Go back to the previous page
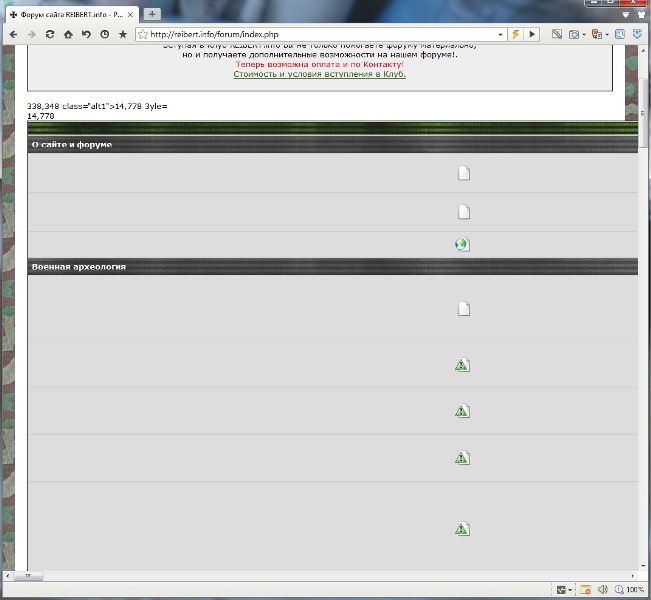 pos(13,34)
